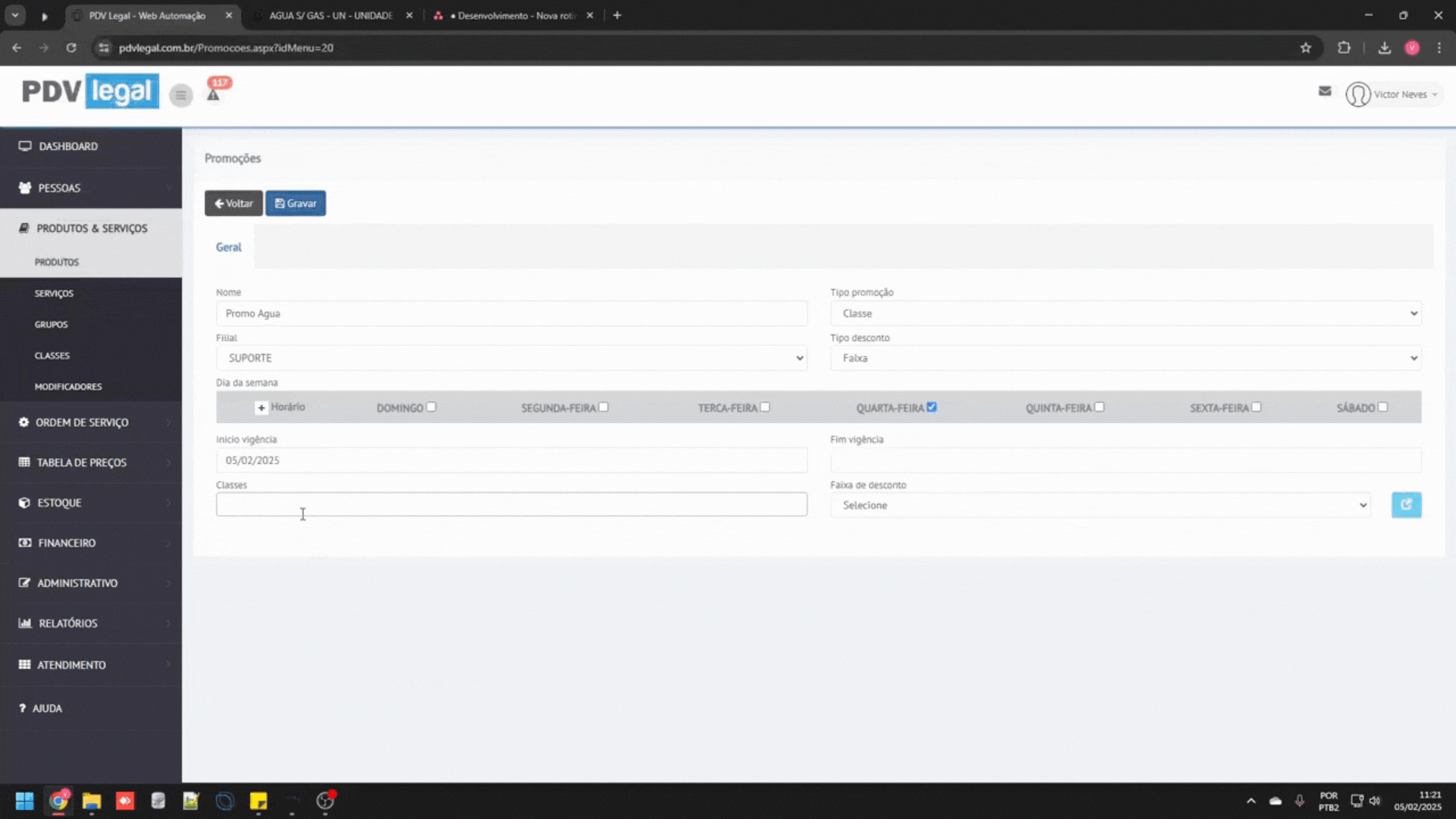Image resolution: width=1456 pixels, height=819 pixels.
Task: Click the alert notification bell icon
Action: 214,94
